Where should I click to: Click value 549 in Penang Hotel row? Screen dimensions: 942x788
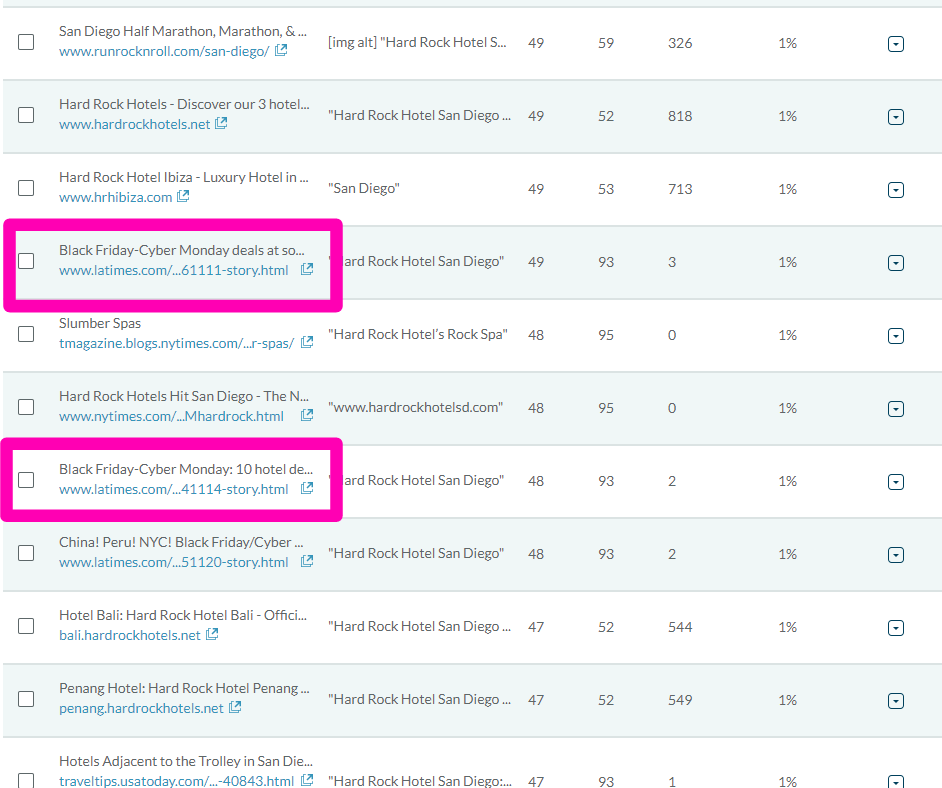pyautogui.click(x=679, y=700)
